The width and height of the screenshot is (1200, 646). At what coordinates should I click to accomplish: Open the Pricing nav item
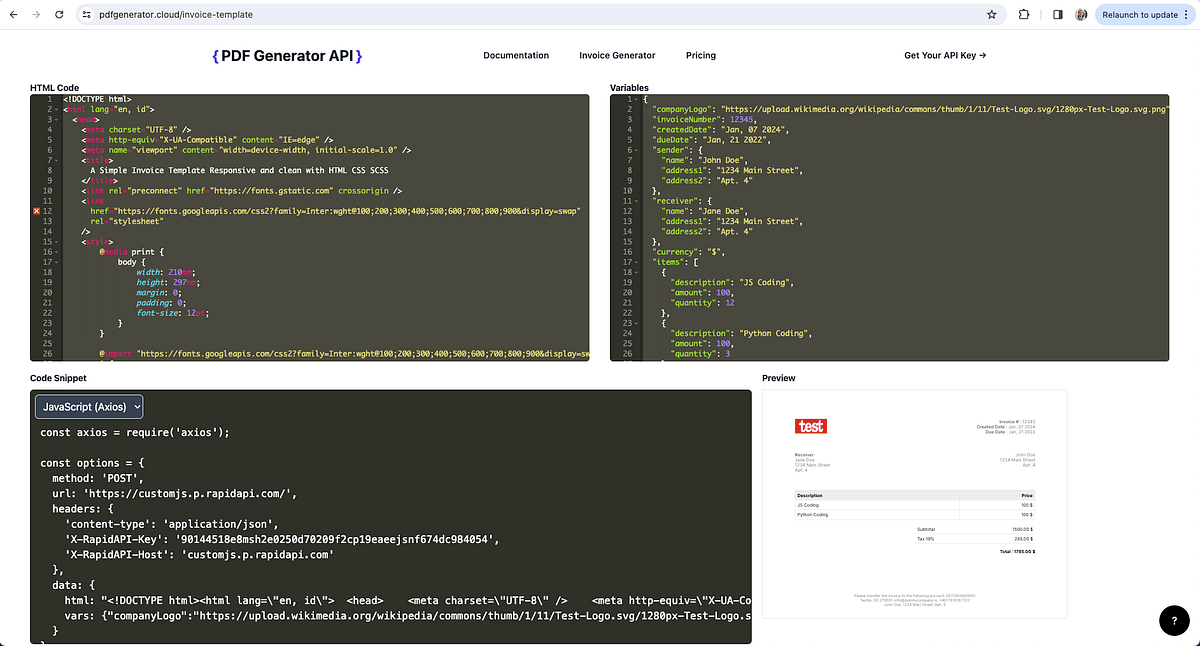pyautogui.click(x=701, y=55)
